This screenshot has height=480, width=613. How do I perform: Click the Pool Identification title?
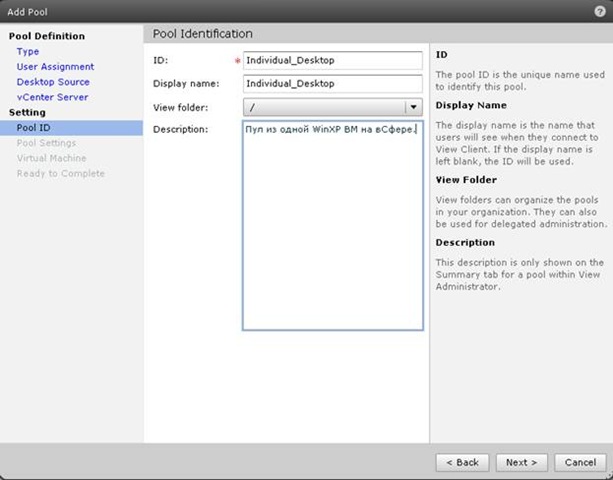pyautogui.click(x=203, y=34)
